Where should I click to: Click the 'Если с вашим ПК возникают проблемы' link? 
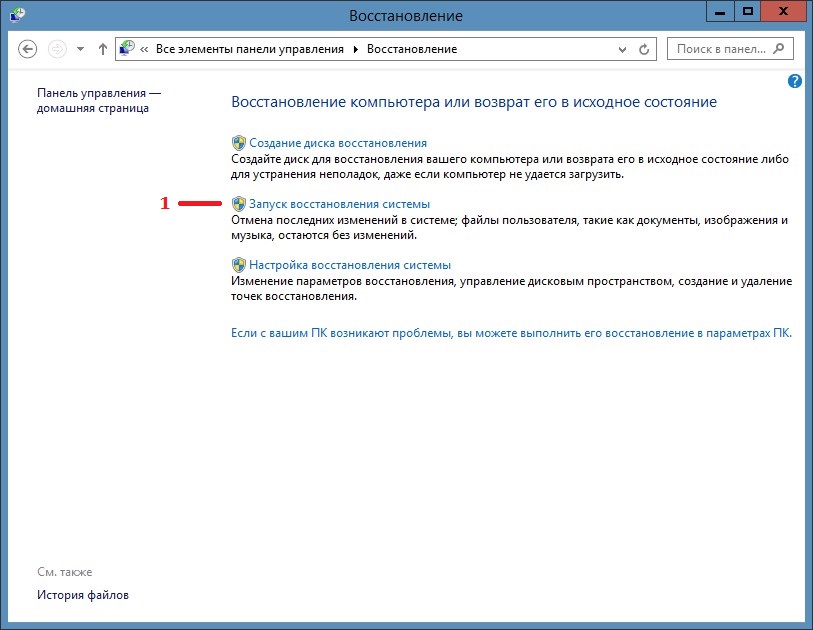[511, 333]
